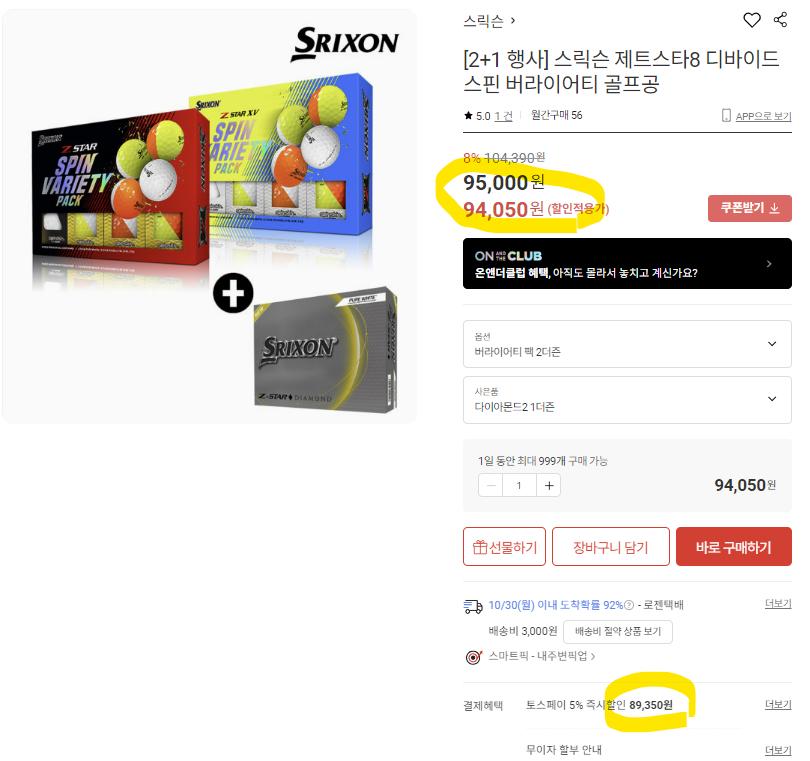
Task: Increase quantity with the plus button
Action: [549, 485]
